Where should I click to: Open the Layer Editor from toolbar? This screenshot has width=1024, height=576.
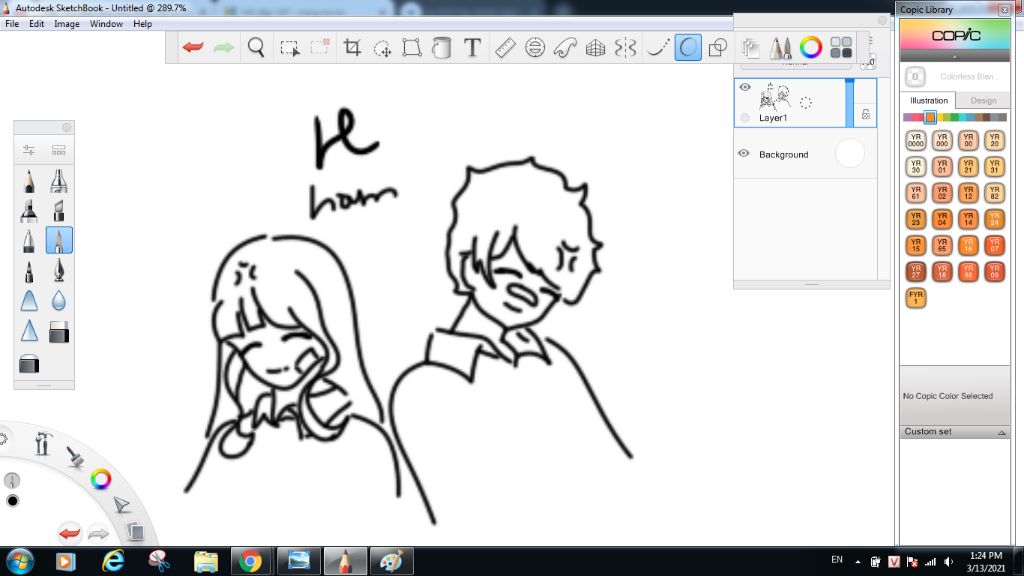pos(750,48)
